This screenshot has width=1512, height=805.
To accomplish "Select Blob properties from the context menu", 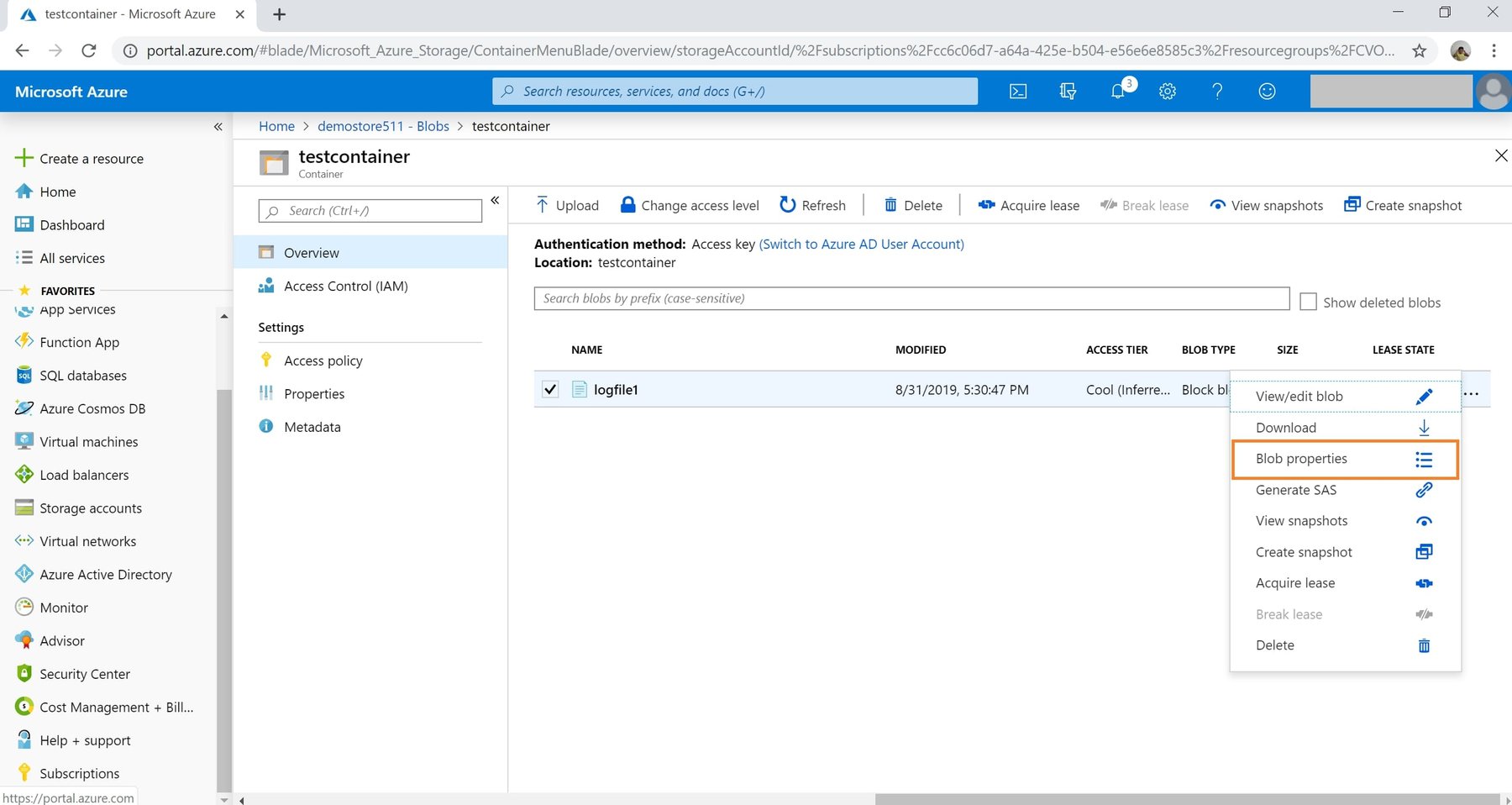I will click(x=1300, y=459).
